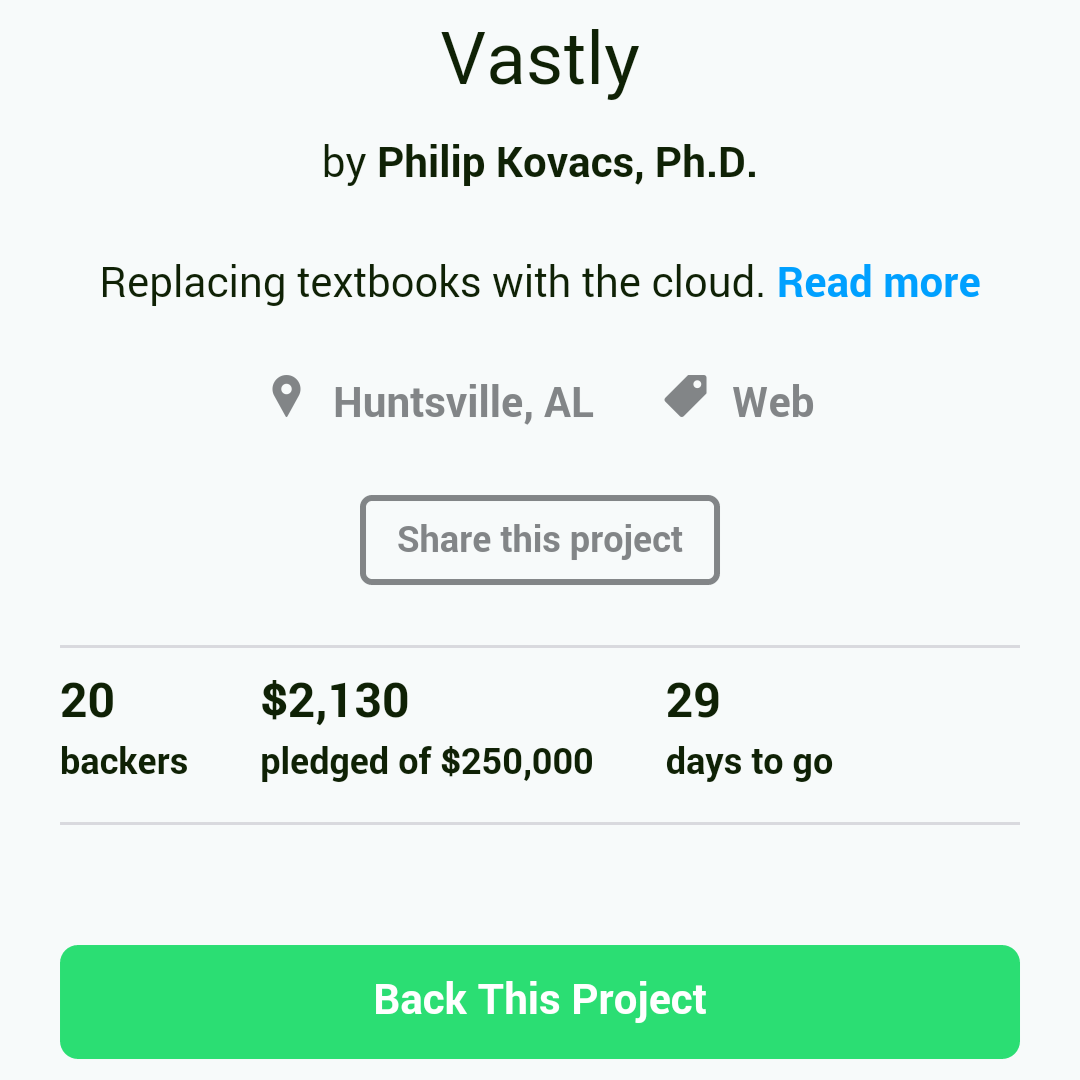Click the divider line above the stats
1080x1080 pixels.
[540, 647]
